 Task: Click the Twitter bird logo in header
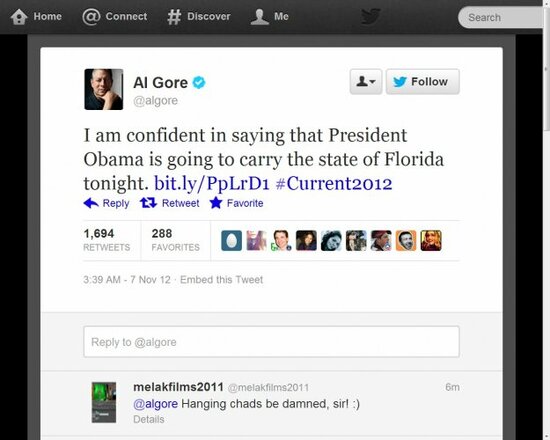coord(371,16)
